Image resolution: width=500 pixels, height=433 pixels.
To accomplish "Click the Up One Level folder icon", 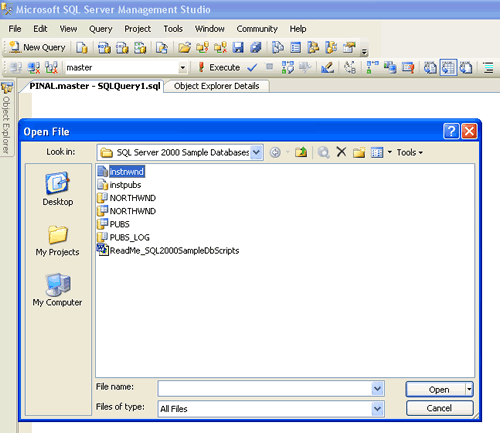I will [301, 152].
